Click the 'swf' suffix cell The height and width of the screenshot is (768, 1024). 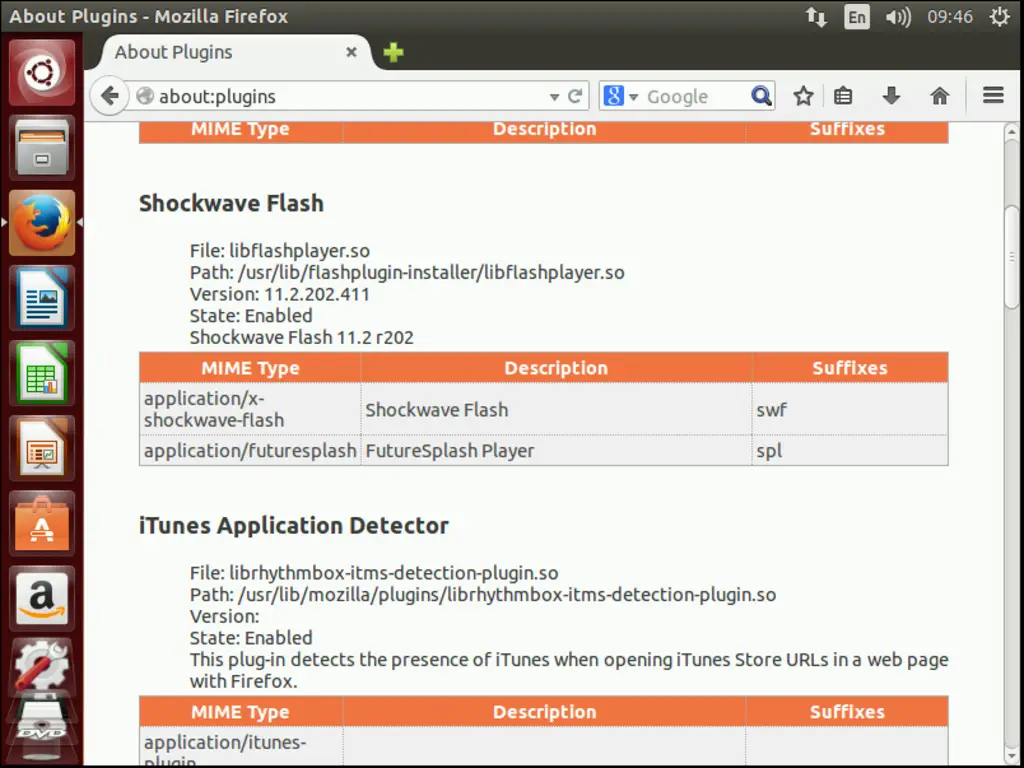(x=850, y=409)
